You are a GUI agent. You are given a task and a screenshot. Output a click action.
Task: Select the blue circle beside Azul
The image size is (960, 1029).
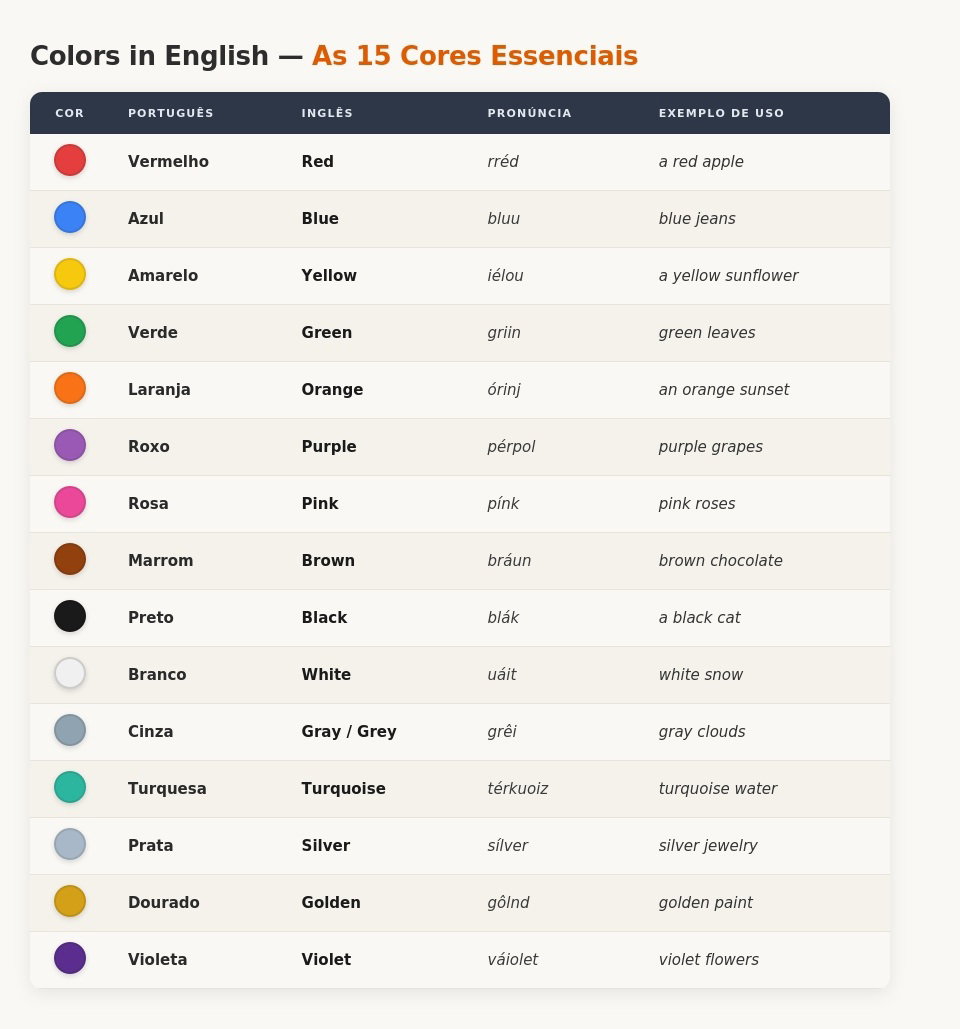click(x=70, y=217)
